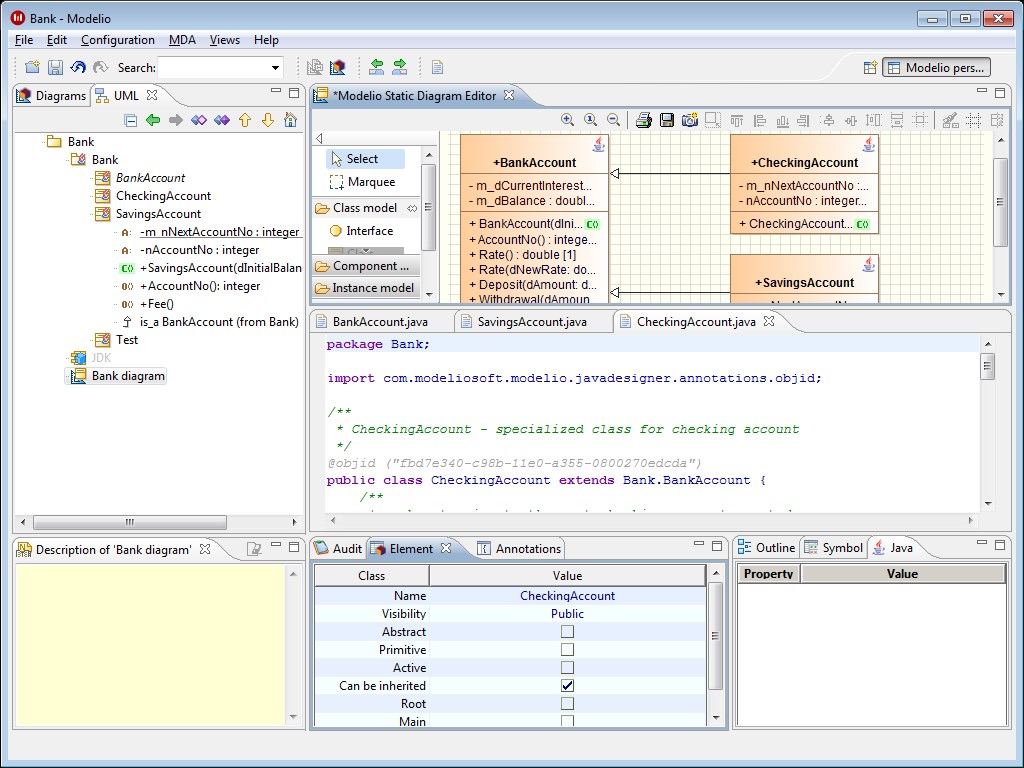Expand the Instance model palette group

(x=365, y=288)
